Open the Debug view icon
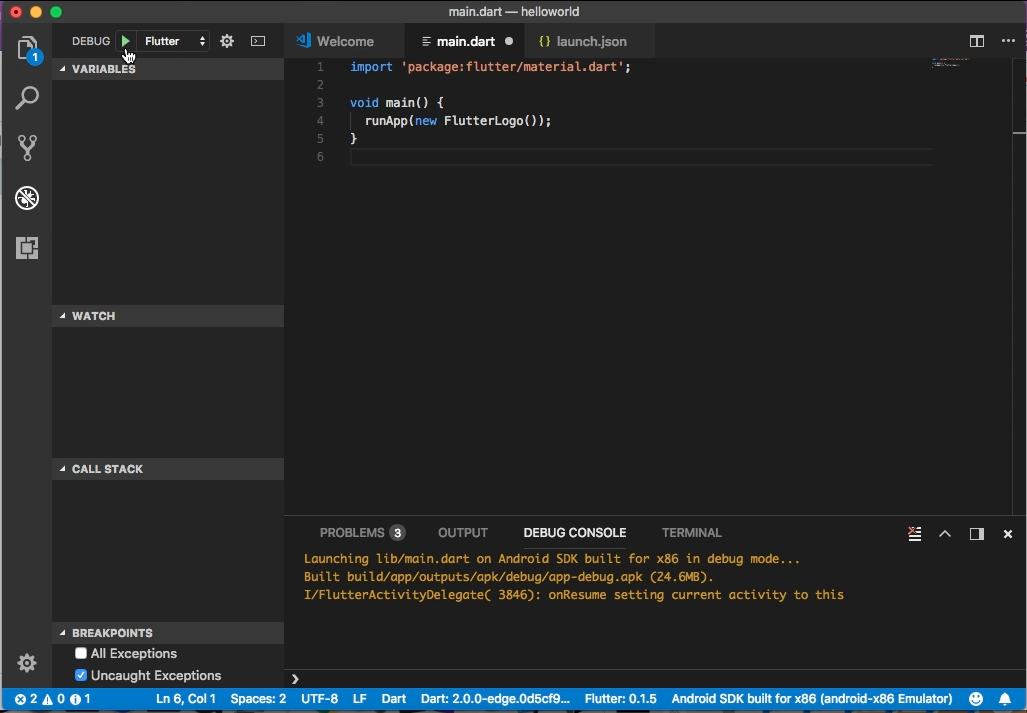 pos(27,198)
